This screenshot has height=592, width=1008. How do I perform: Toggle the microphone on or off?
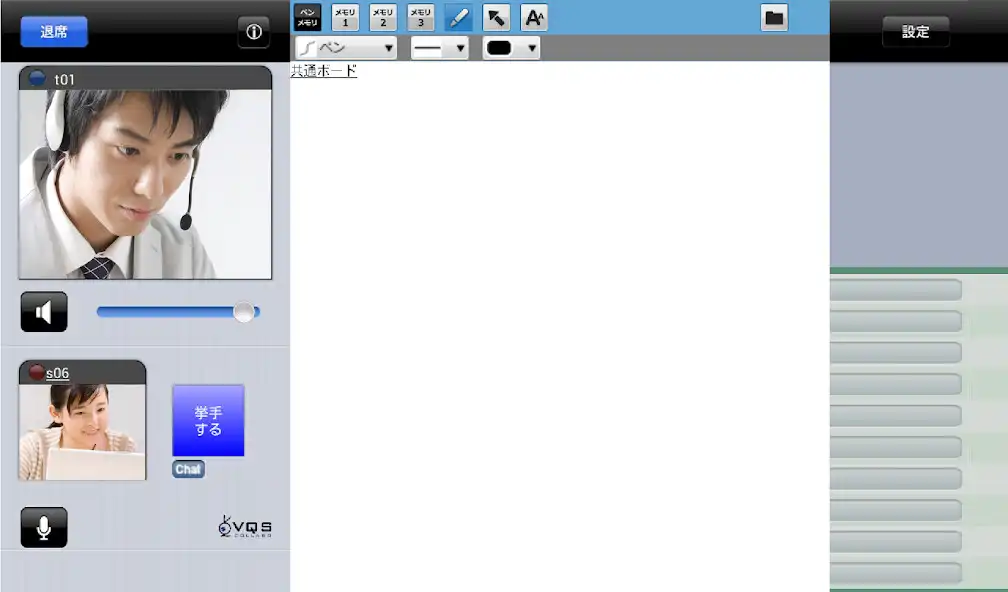44,527
